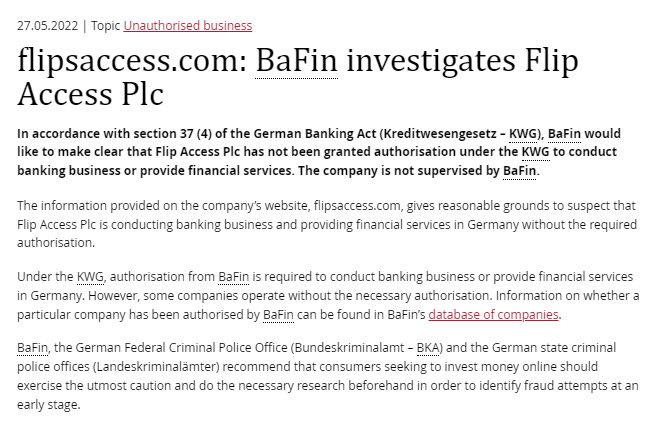Click KWG in 'authorisation under the KWG'
The height and width of the screenshot is (435, 649).
pyautogui.click(x=537, y=152)
